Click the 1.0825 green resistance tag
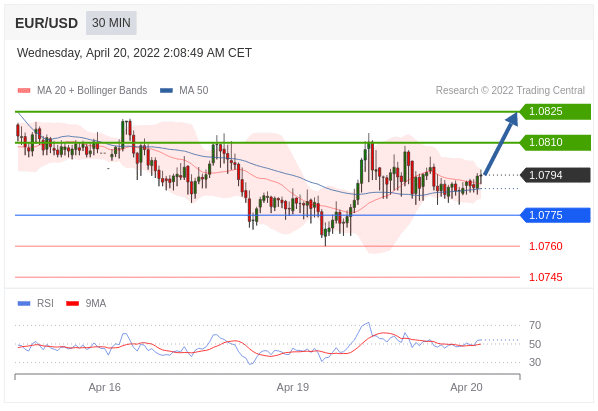598x411 pixels. point(555,111)
